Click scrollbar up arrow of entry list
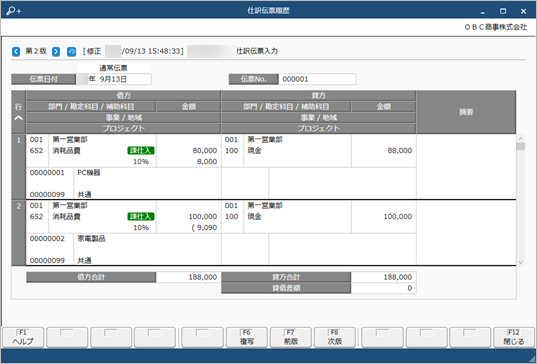 (521, 138)
